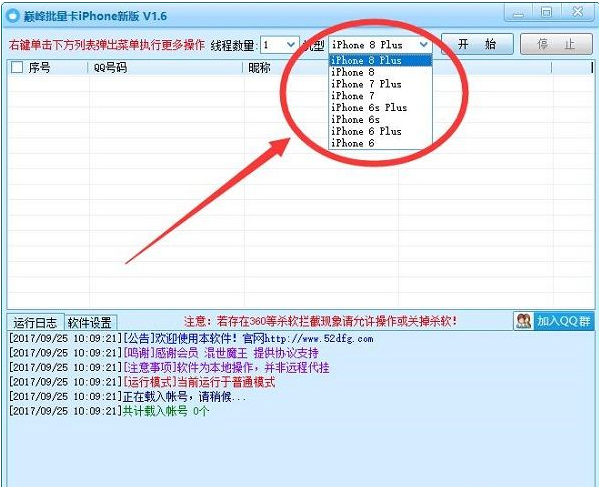This screenshot has height=487, width=599.
Task: Close the 巅峰批量卡iPhone window
Action: 577,13
